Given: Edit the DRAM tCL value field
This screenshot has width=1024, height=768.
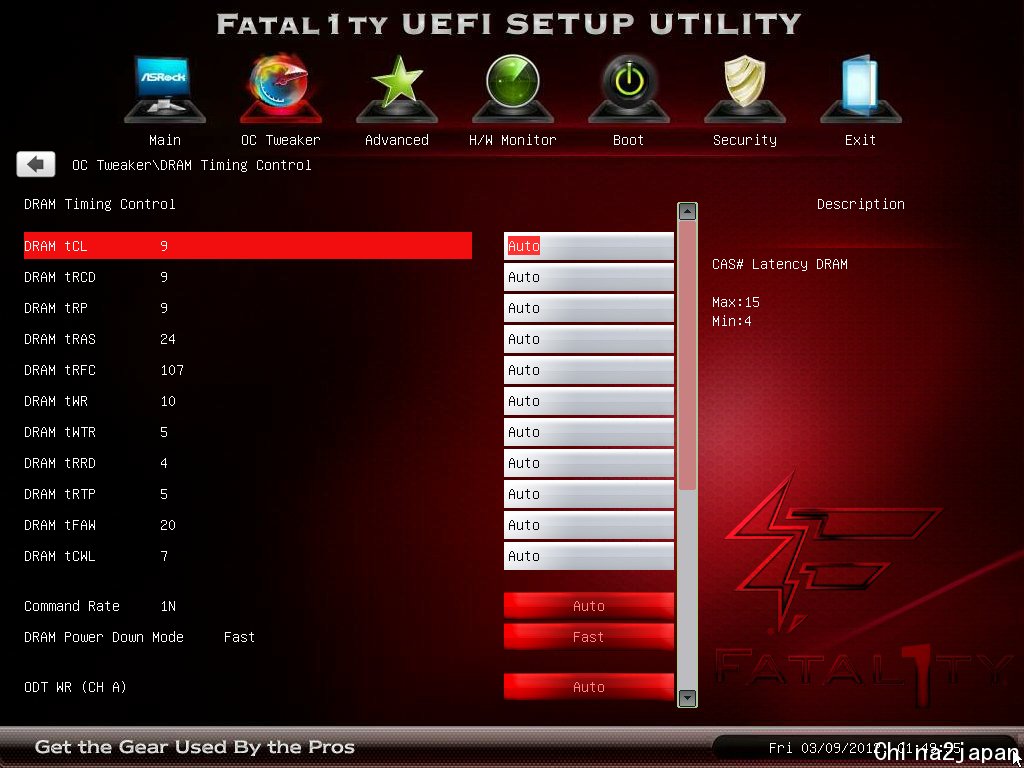Looking at the screenshot, I should tap(588, 246).
